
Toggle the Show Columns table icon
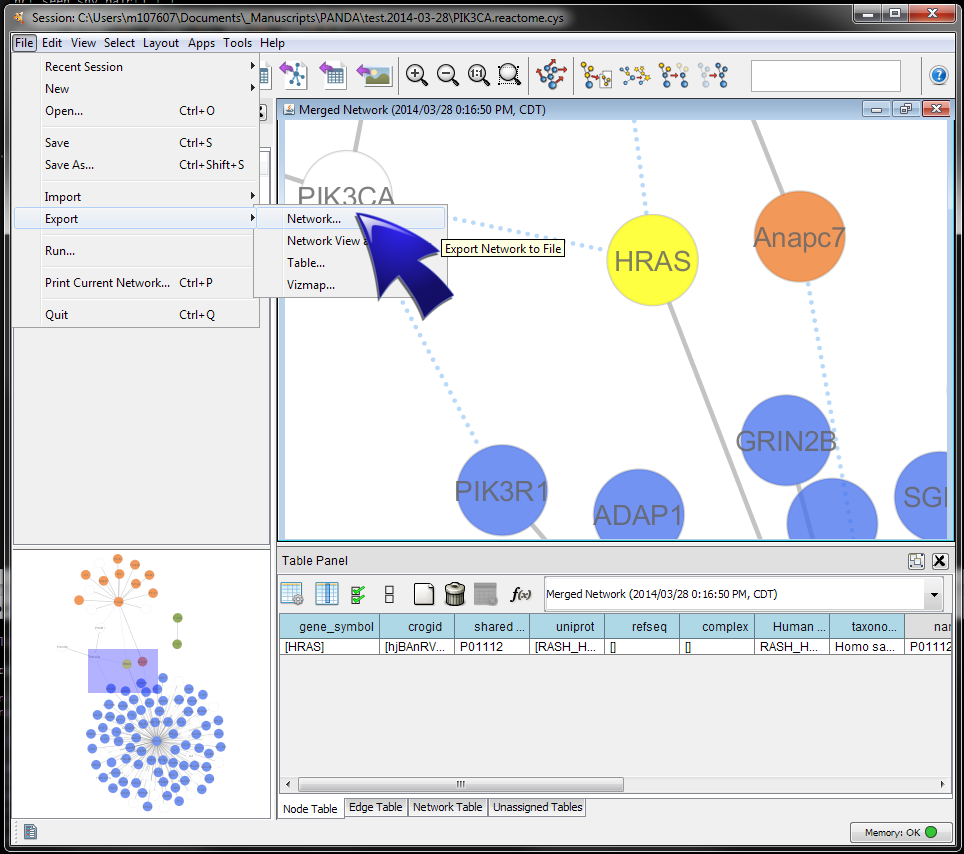click(x=327, y=594)
